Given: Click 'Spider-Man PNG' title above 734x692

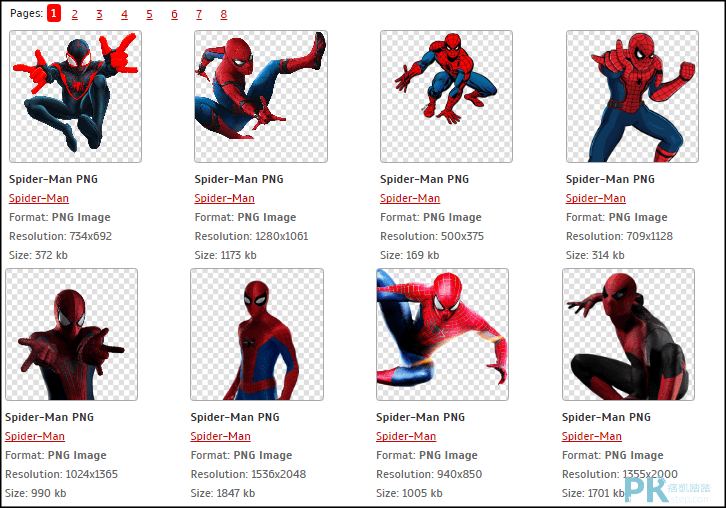Looking at the screenshot, I should click(53, 179).
